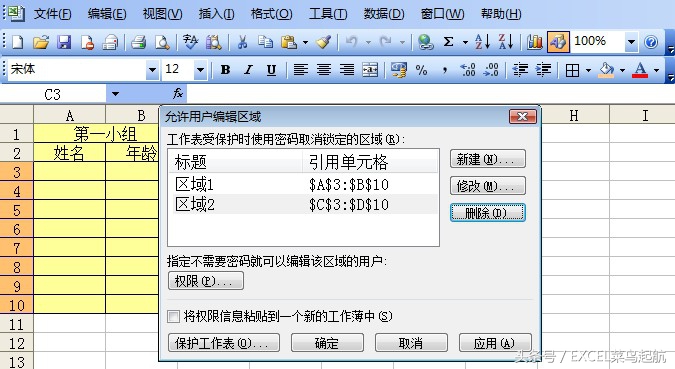Toggle Bold formatting
675x369 pixels.
pos(225,70)
